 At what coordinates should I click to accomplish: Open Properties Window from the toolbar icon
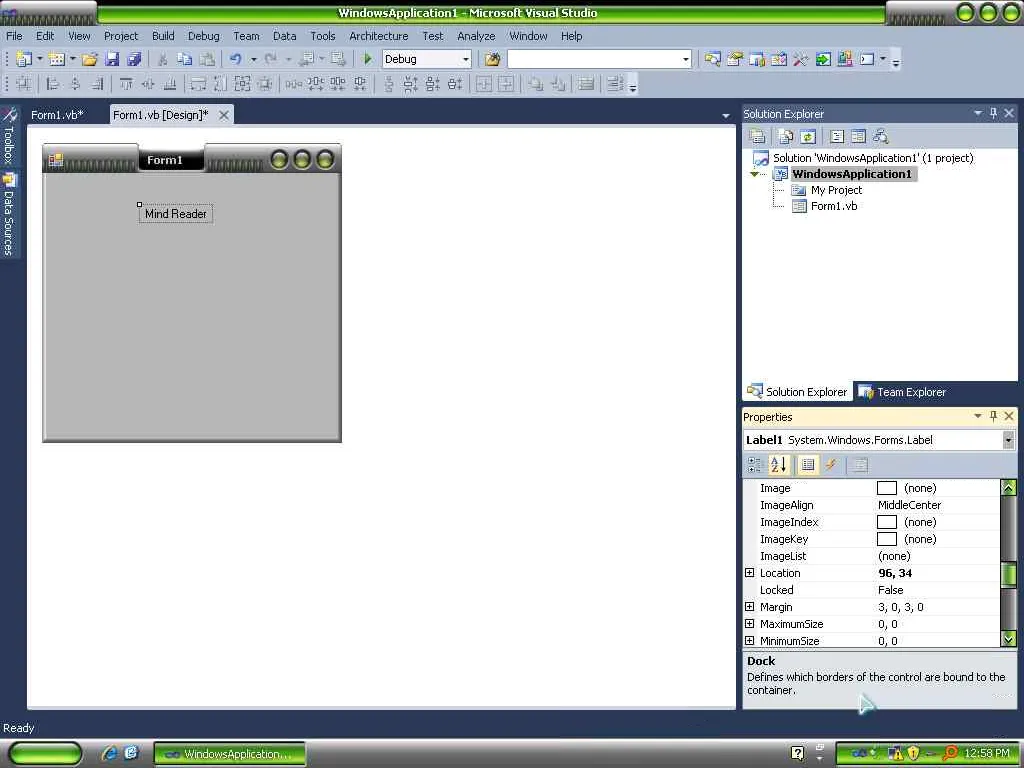[x=735, y=59]
